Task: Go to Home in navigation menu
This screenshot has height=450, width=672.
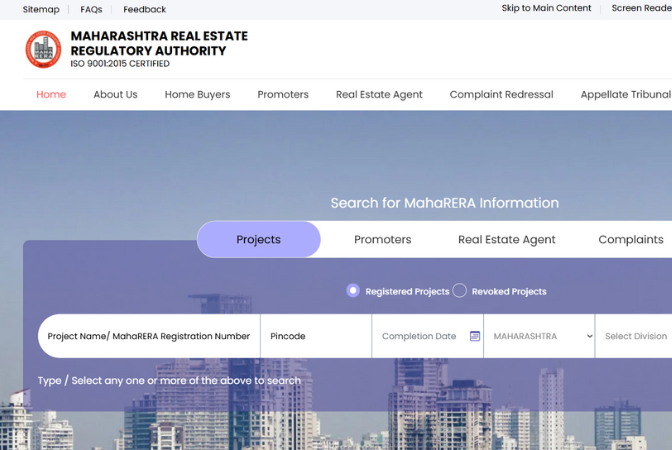Action: pyautogui.click(x=51, y=95)
